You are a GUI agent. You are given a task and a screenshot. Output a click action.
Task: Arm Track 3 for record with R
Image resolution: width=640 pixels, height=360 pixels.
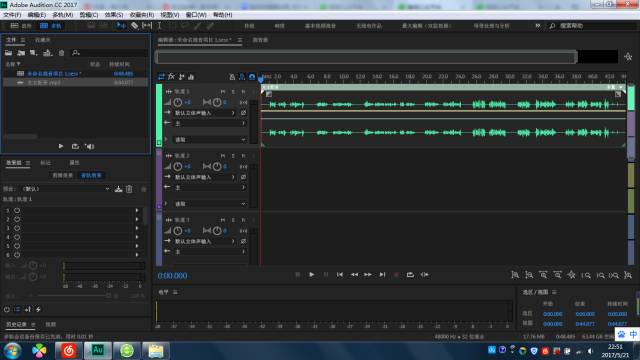(243, 220)
